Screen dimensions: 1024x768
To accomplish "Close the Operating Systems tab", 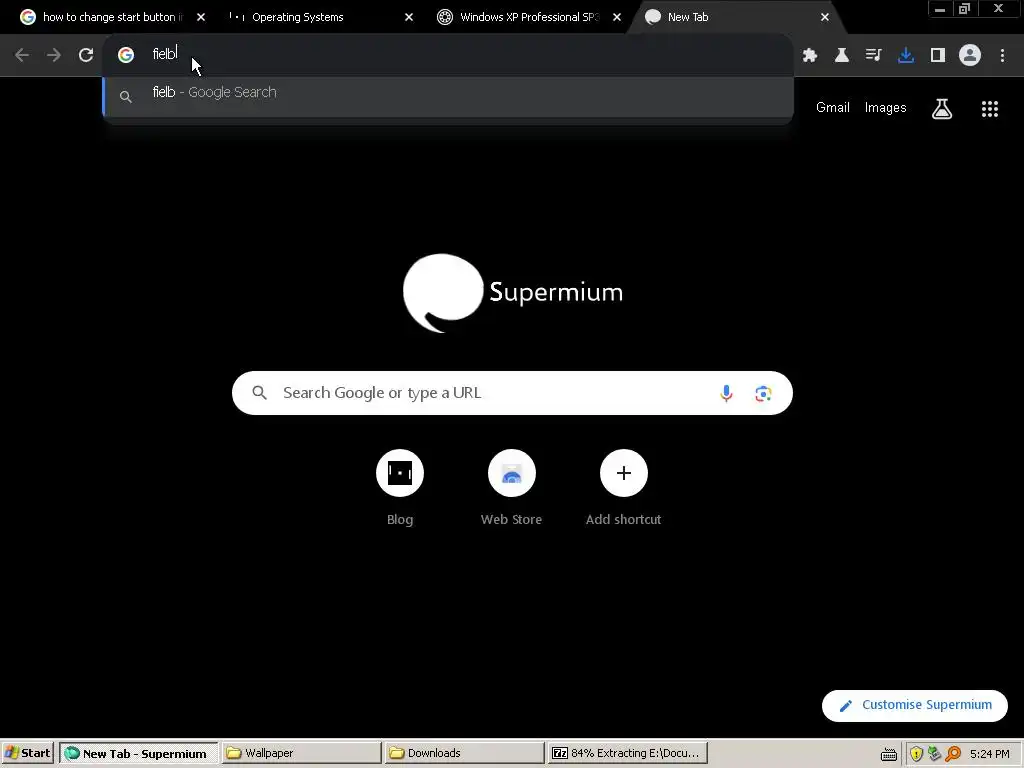I will tap(409, 17).
